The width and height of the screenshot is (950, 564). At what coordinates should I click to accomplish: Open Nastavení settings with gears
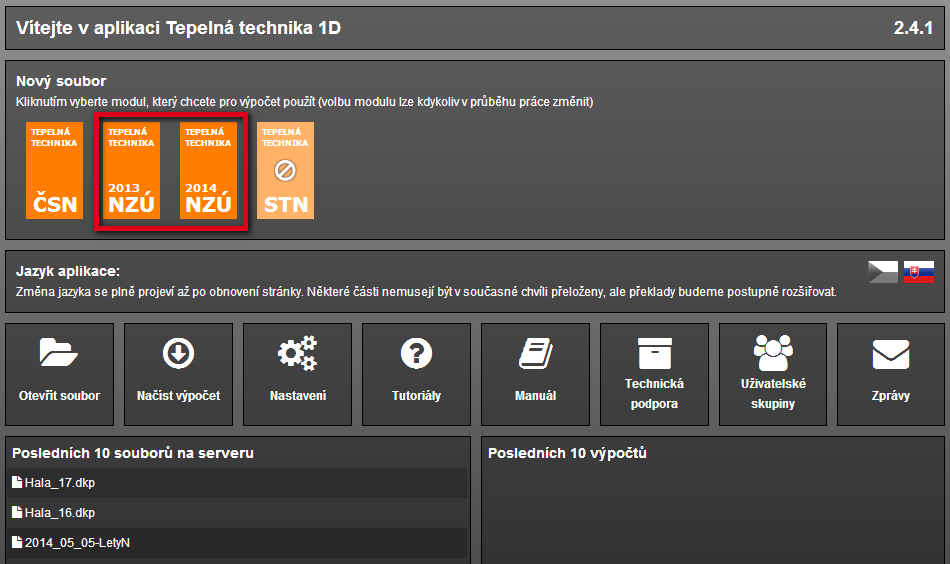[x=297, y=374]
